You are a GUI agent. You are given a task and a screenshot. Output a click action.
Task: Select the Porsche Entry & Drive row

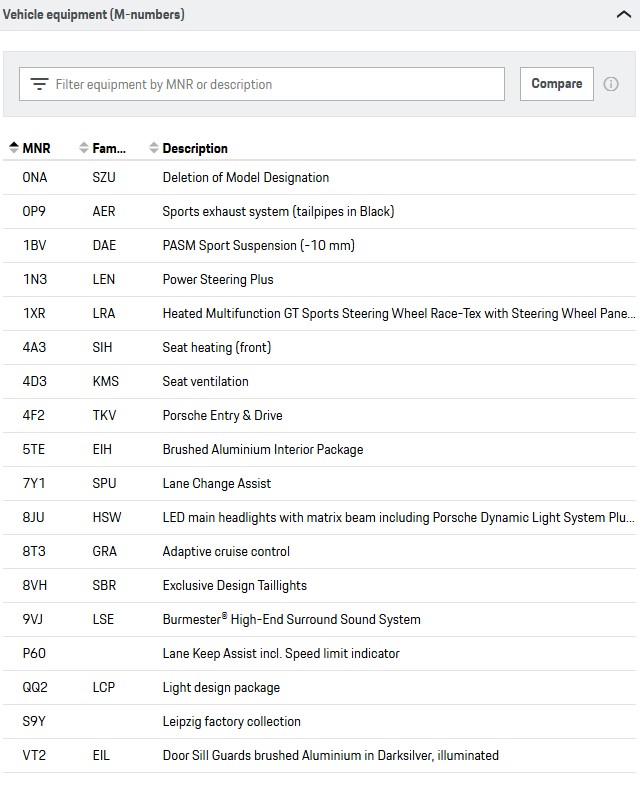222,415
